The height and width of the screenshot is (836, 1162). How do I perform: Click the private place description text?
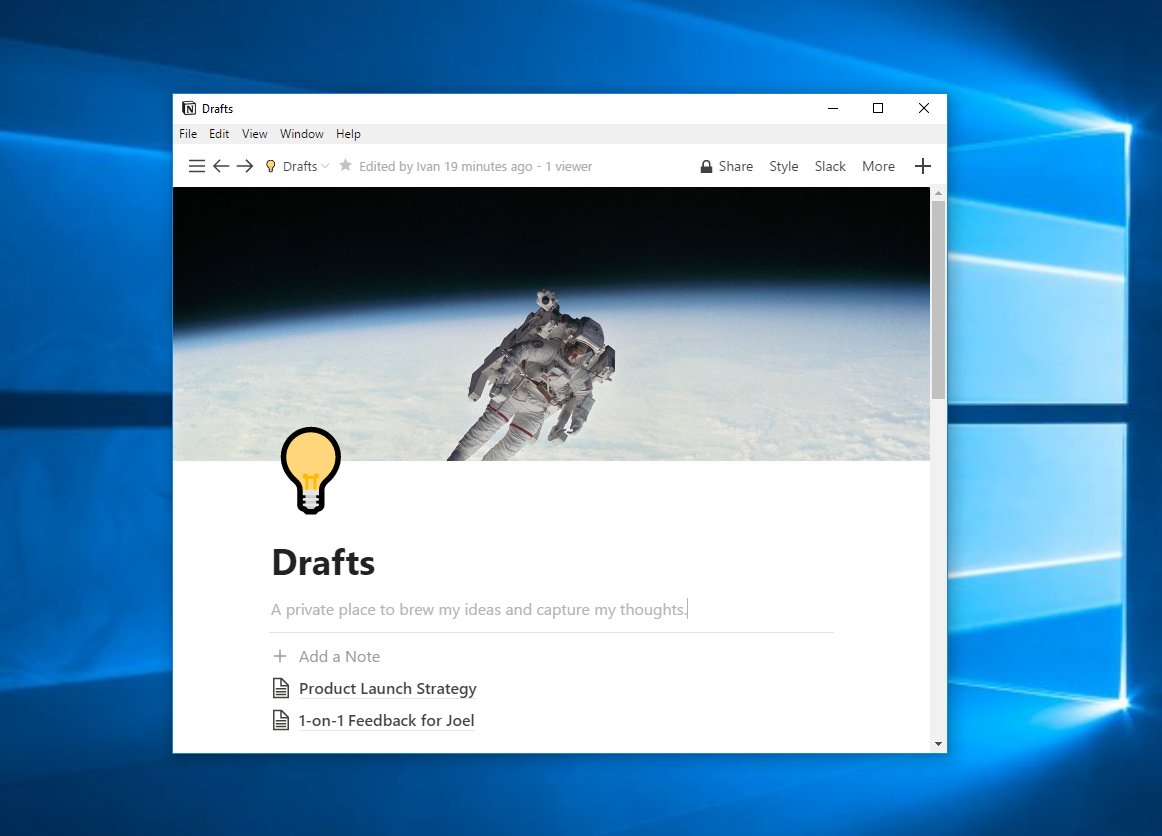479,609
